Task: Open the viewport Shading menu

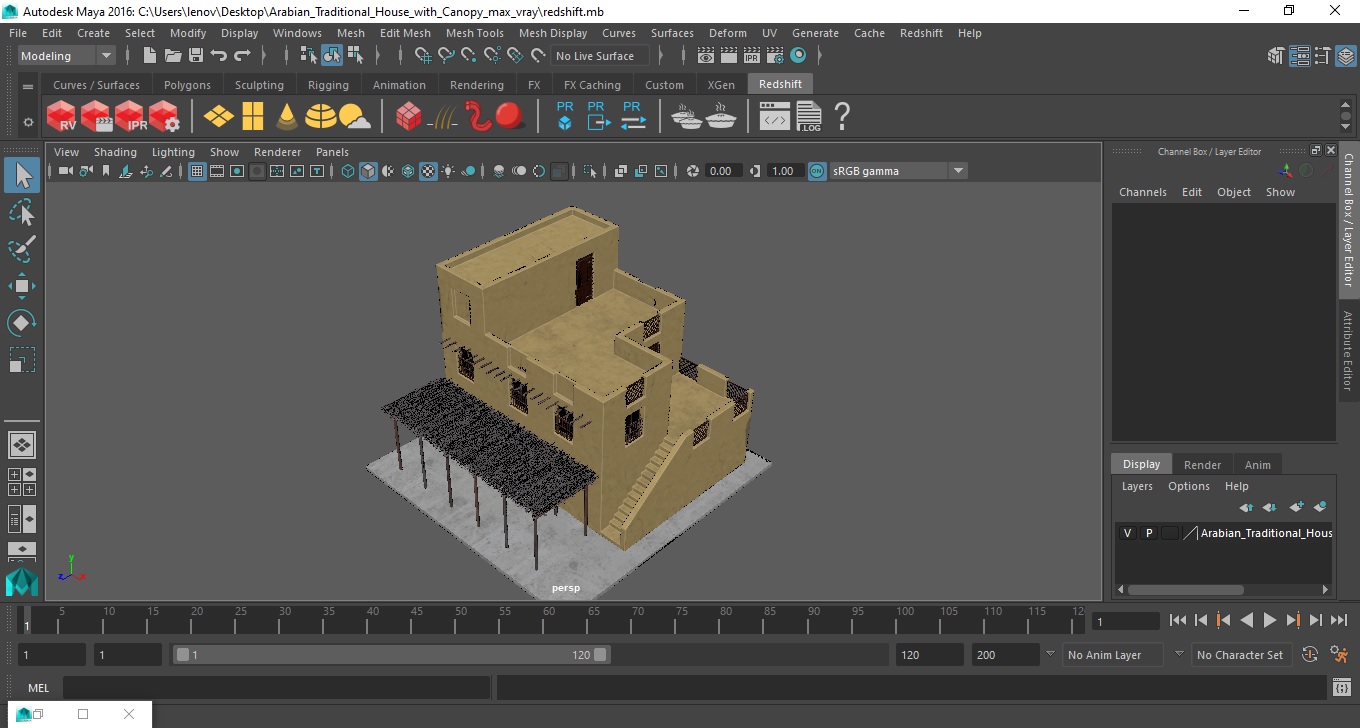Action: pos(115,152)
